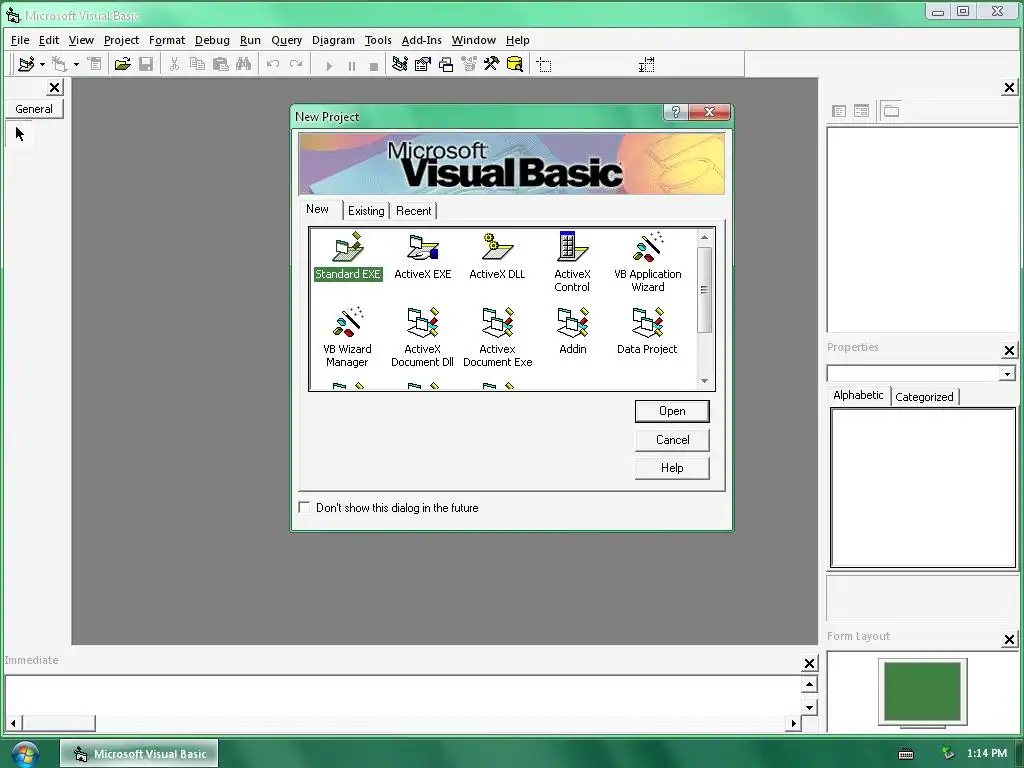Open the Tools menu

coord(377,40)
